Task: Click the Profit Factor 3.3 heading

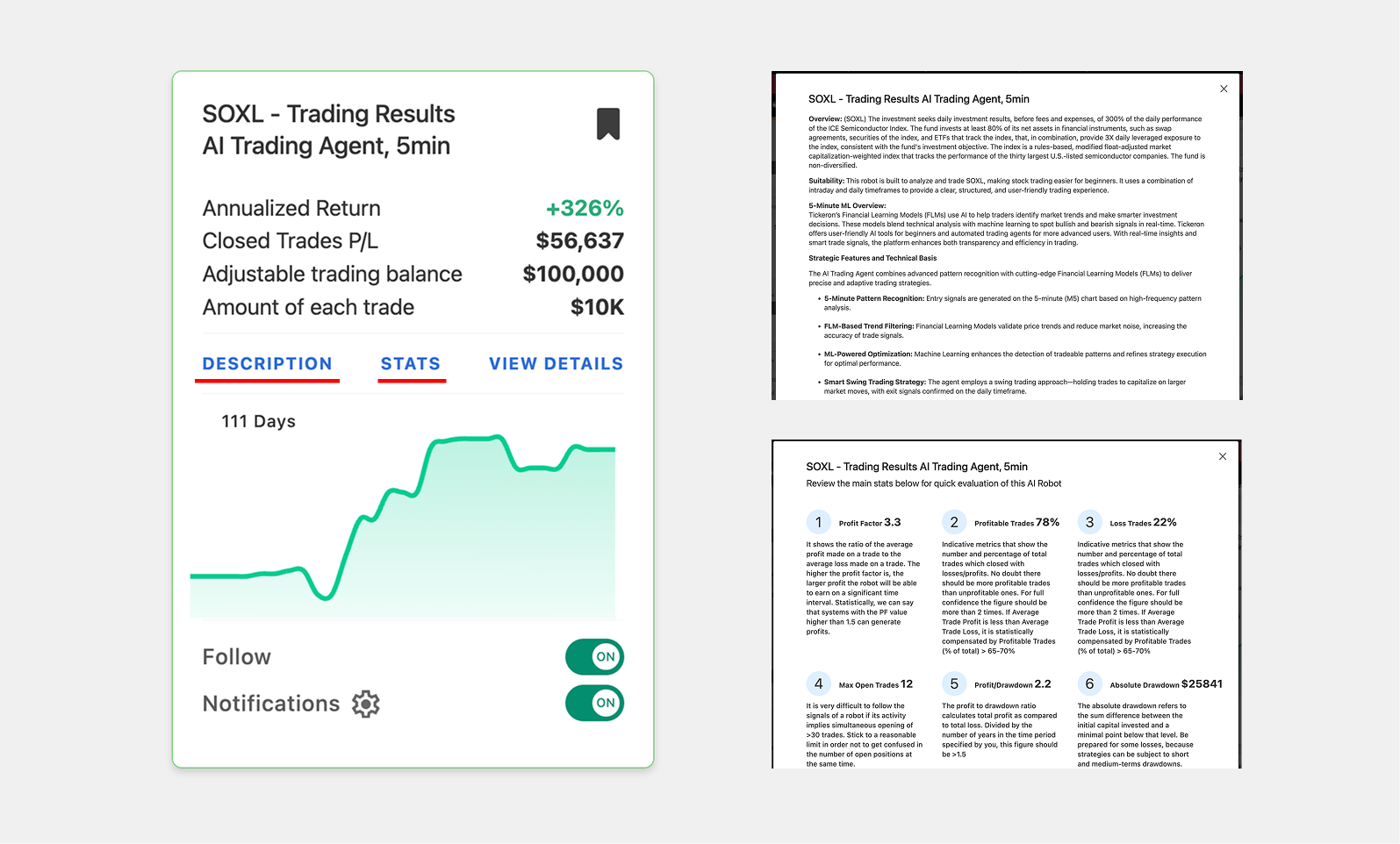Action: pos(870,523)
